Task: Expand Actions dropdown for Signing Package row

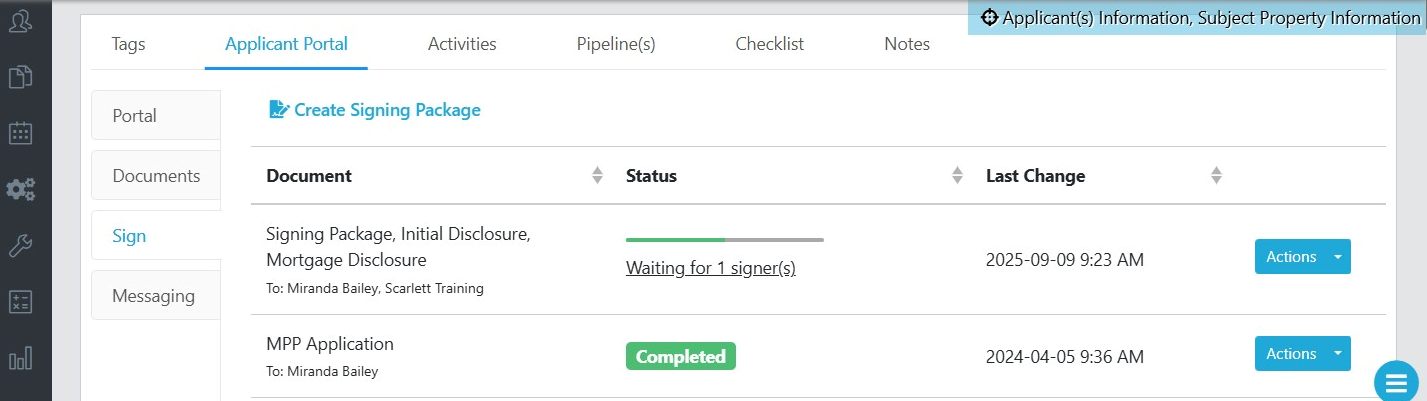Action: pyautogui.click(x=1338, y=257)
